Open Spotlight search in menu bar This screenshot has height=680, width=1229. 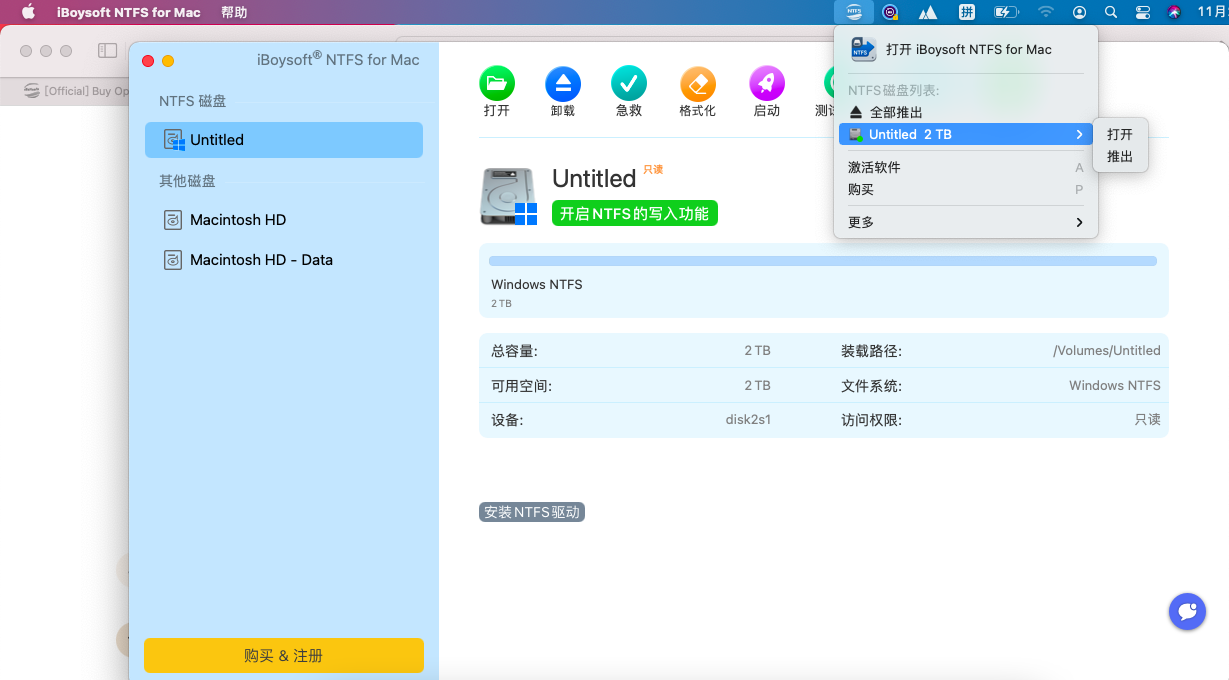tap(1110, 12)
